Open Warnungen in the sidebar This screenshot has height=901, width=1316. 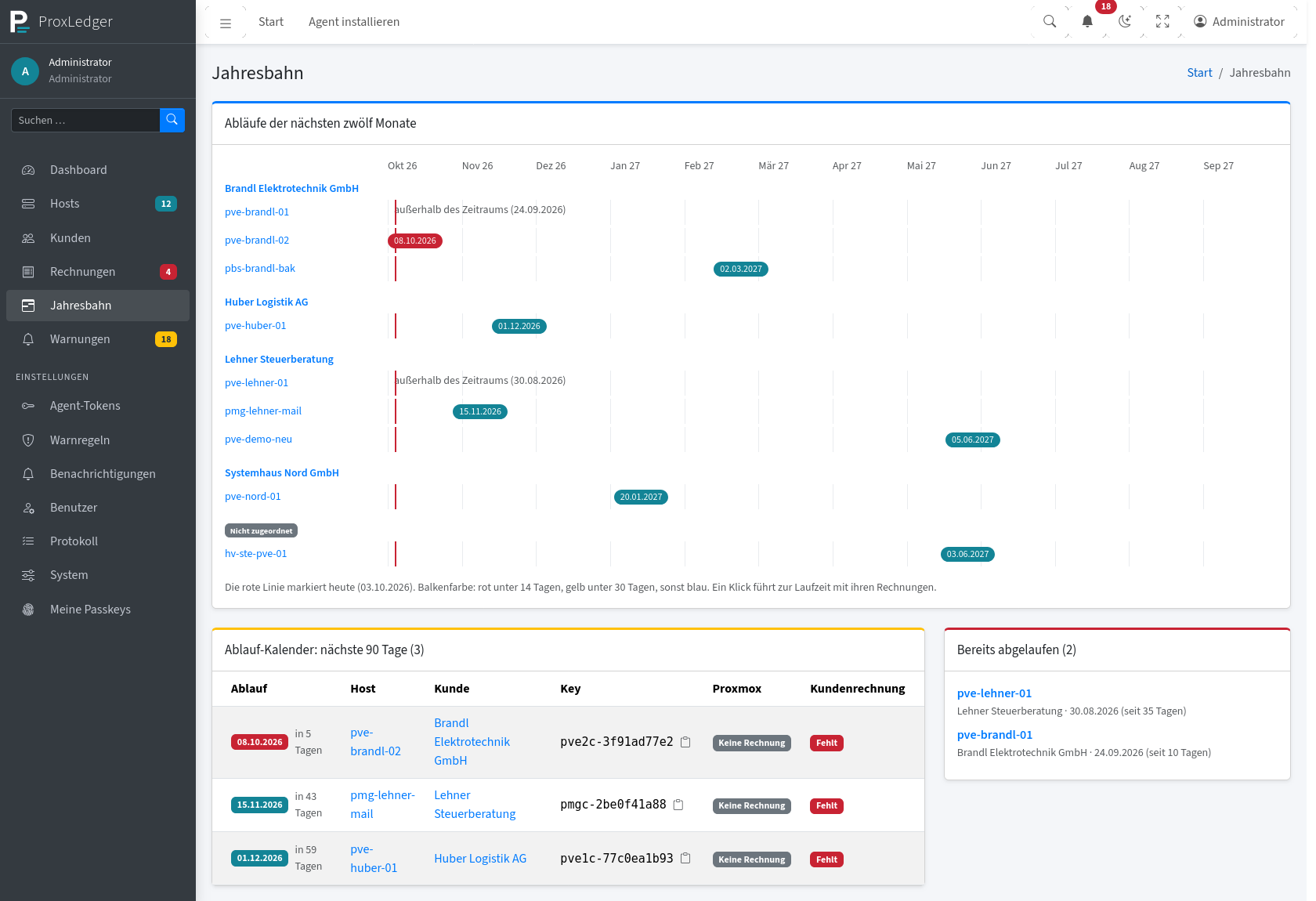98,339
